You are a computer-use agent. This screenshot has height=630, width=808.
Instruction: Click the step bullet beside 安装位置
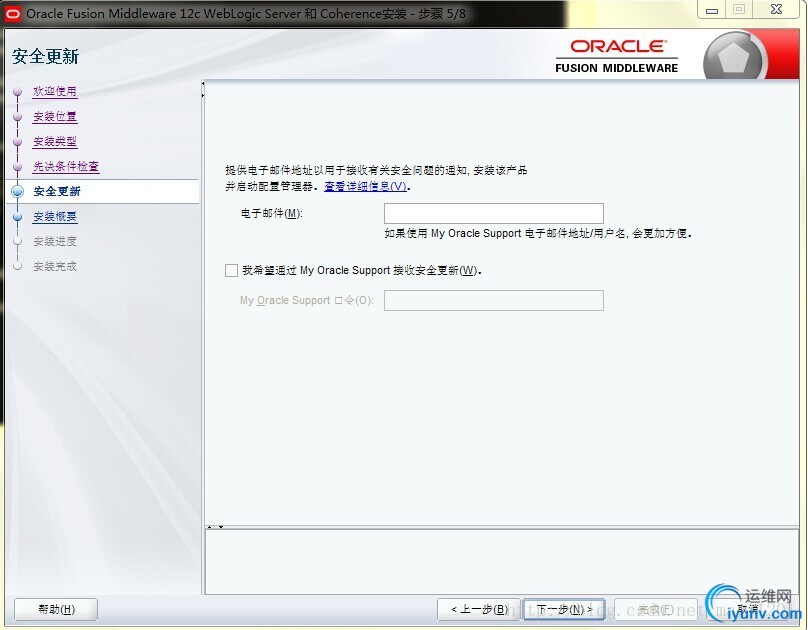(x=18, y=117)
